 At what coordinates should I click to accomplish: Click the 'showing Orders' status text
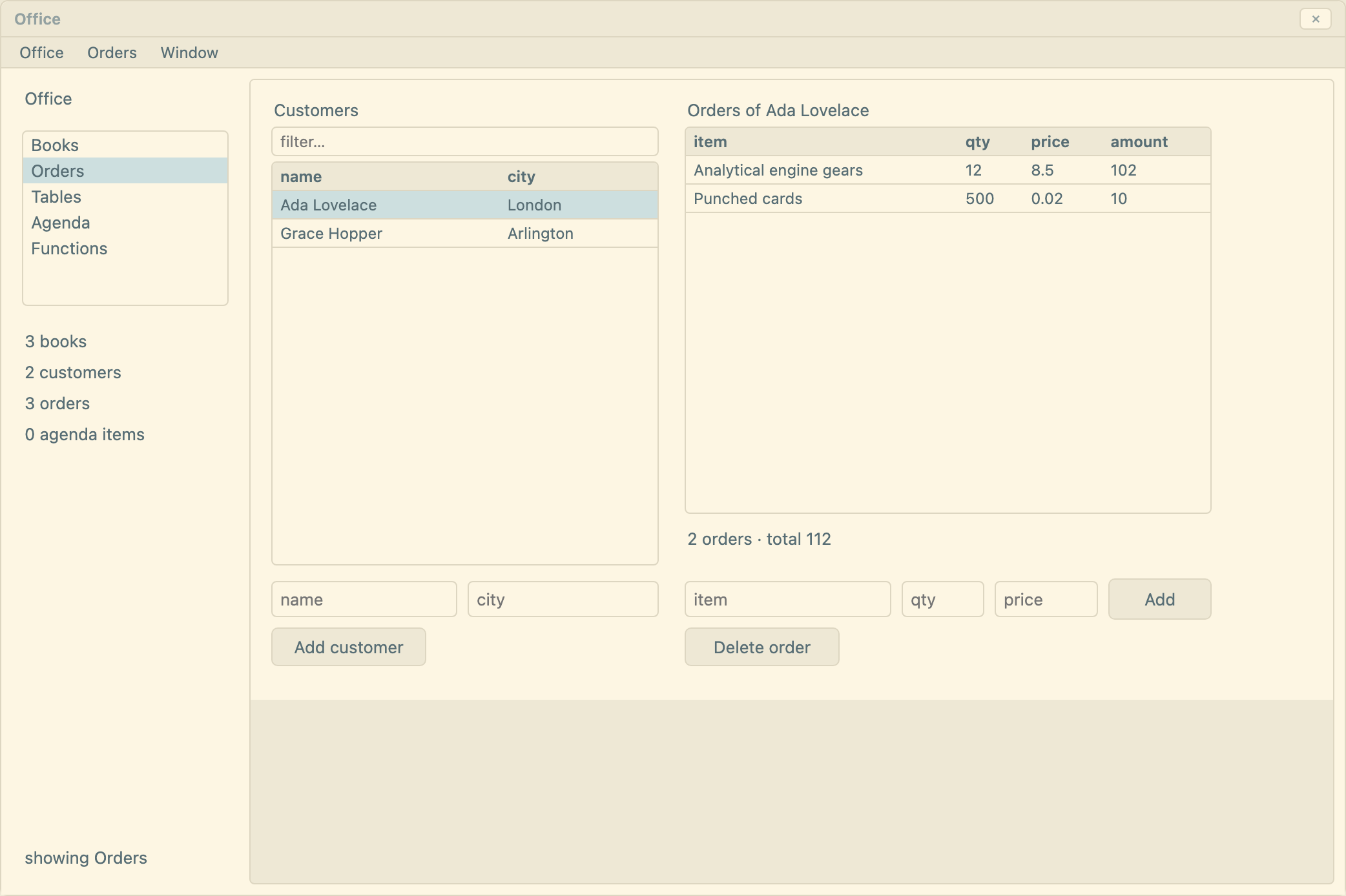tap(86, 858)
